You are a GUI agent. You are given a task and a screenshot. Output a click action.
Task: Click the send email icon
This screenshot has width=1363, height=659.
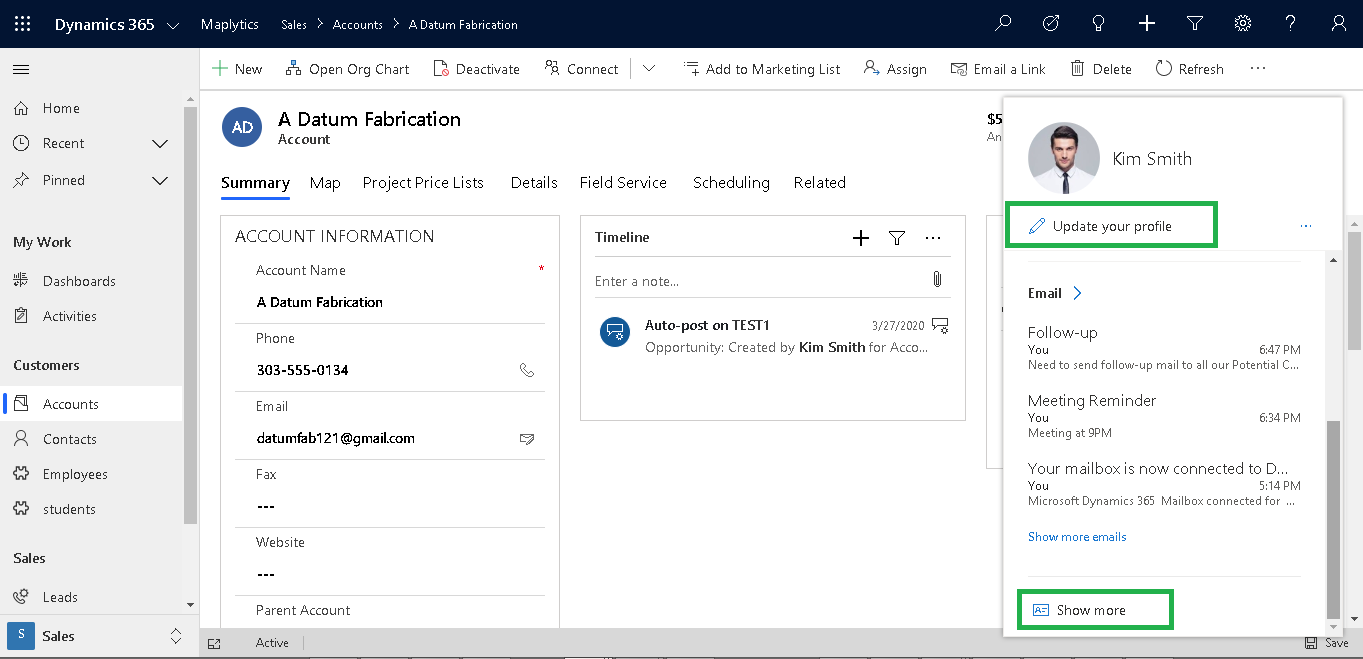pos(527,438)
